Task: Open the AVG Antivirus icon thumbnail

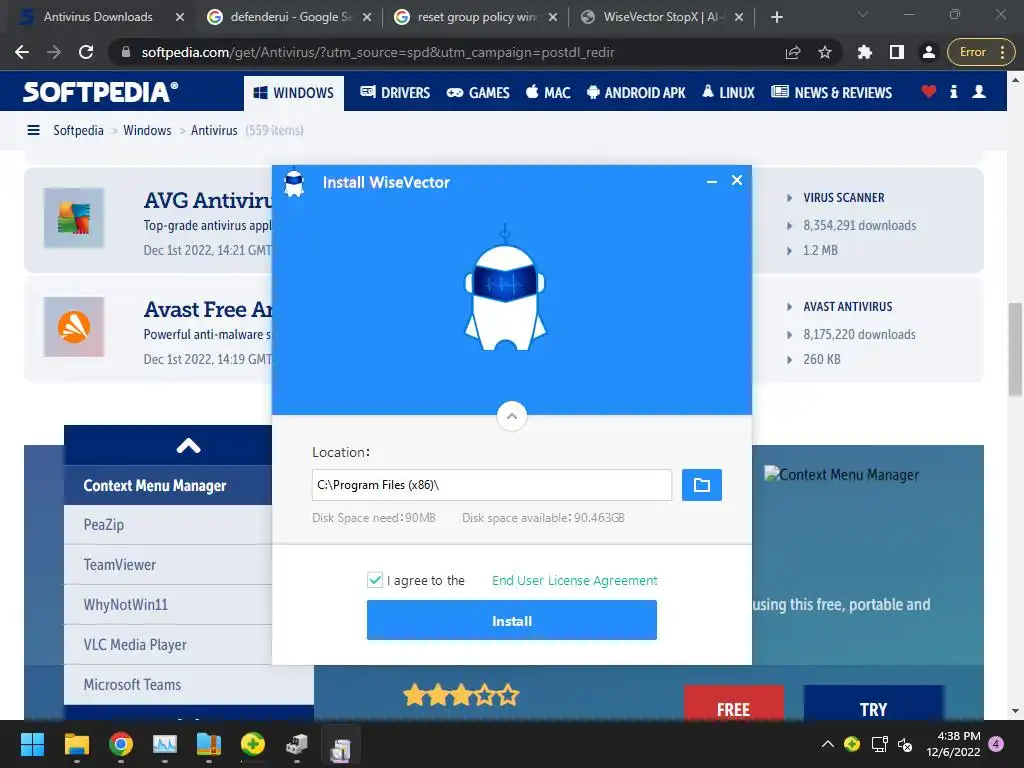Action: click(x=74, y=217)
